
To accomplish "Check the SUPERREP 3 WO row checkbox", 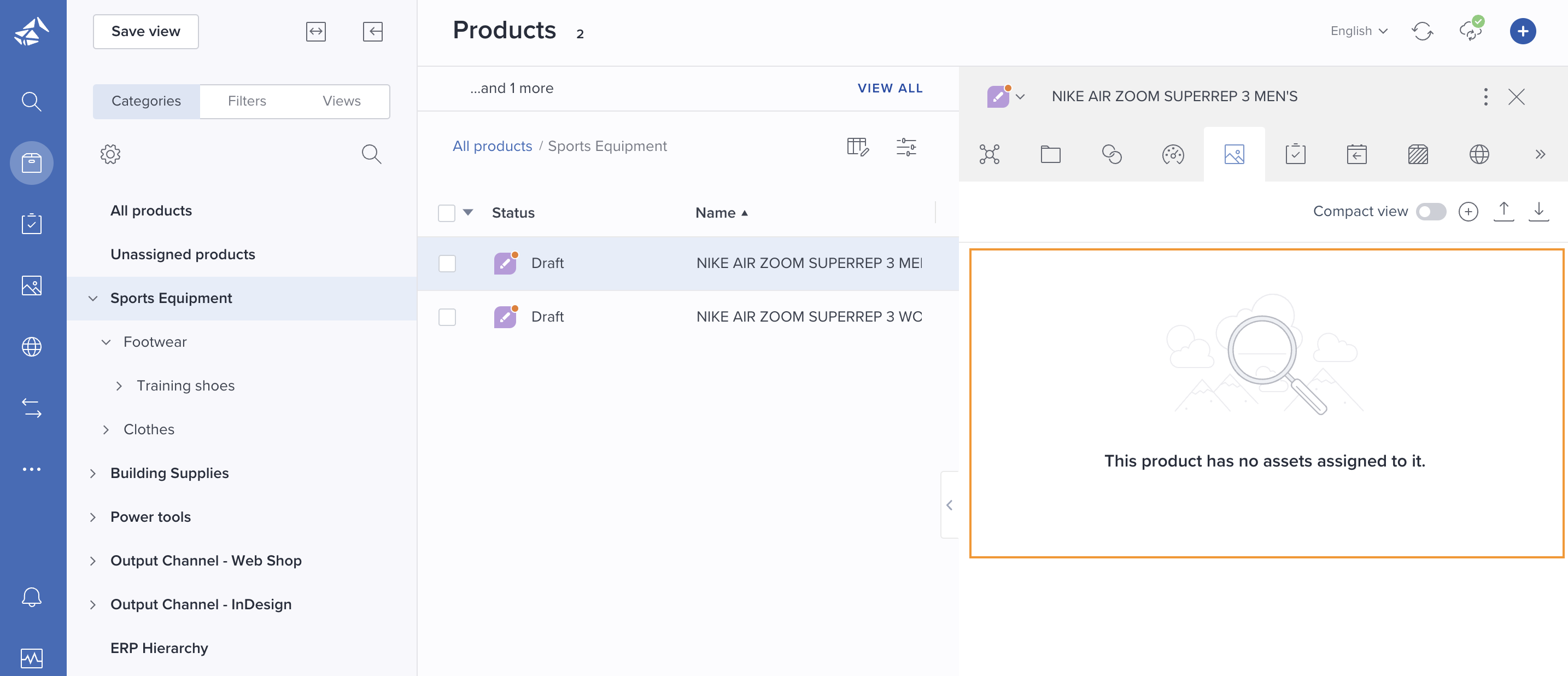I will [447, 317].
